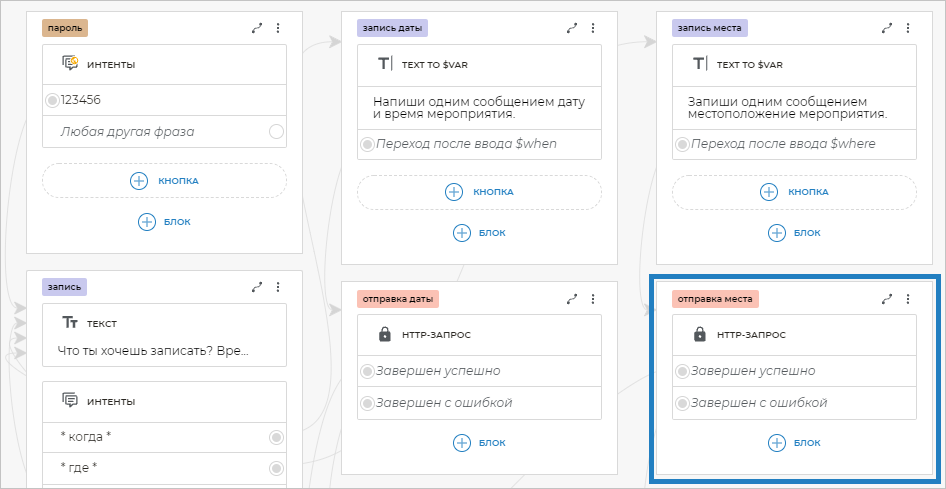Click intents icon in «пароль» card

tap(70, 64)
